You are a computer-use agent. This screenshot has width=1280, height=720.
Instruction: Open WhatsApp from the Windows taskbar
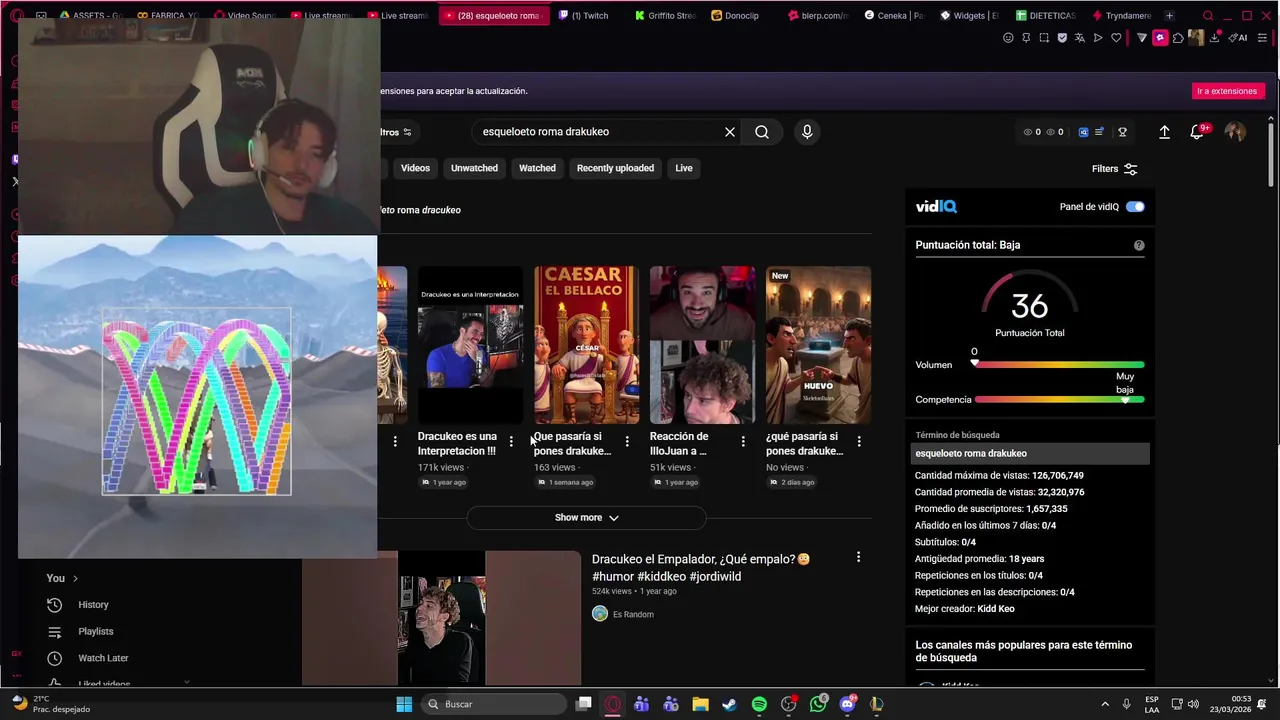[x=819, y=704]
